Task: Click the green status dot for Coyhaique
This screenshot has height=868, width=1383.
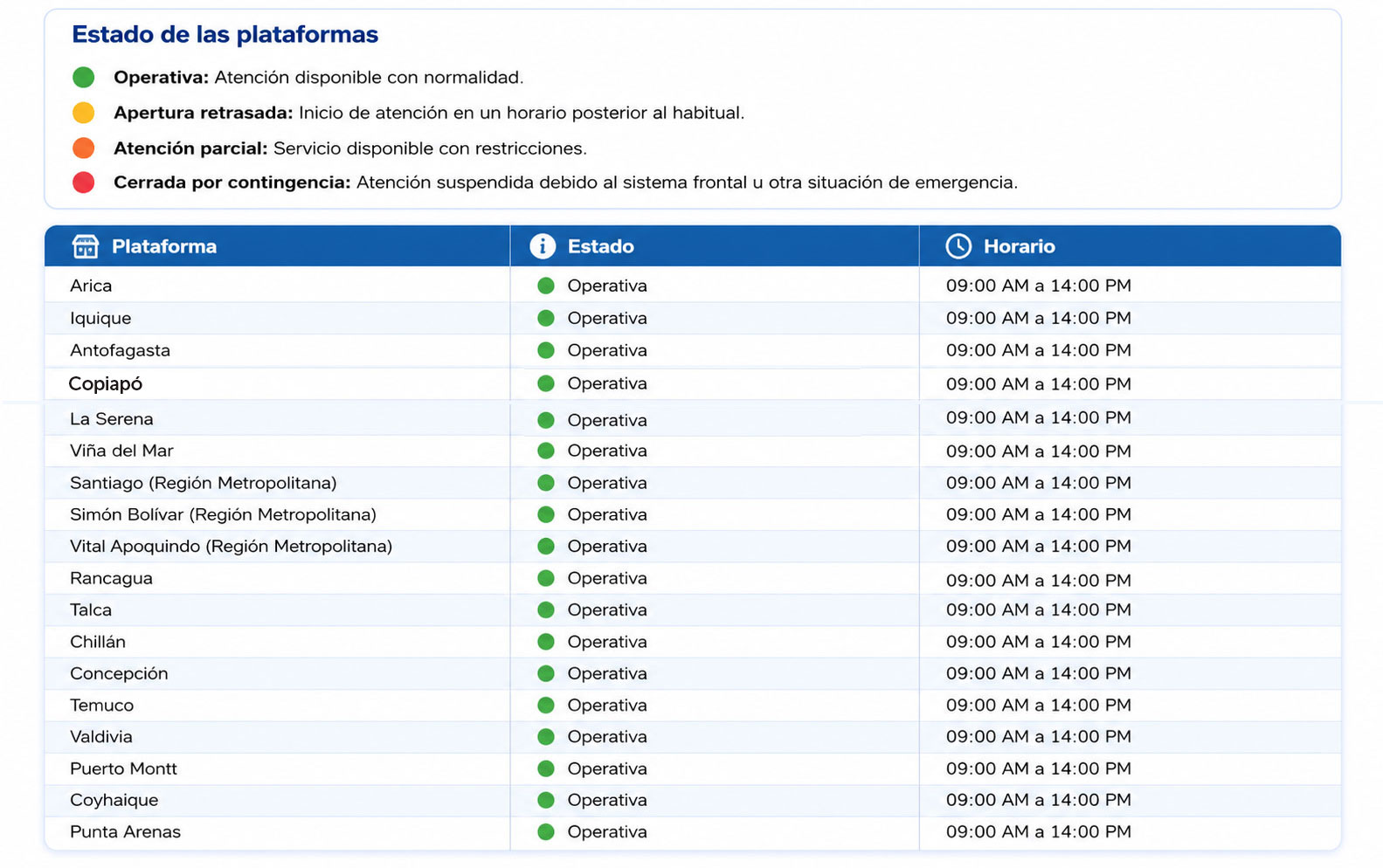Action: pos(546,800)
